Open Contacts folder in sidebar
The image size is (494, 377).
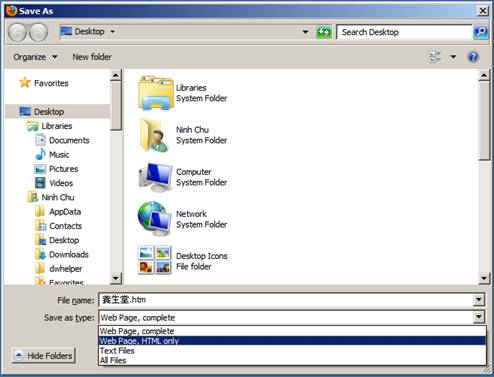[58, 226]
